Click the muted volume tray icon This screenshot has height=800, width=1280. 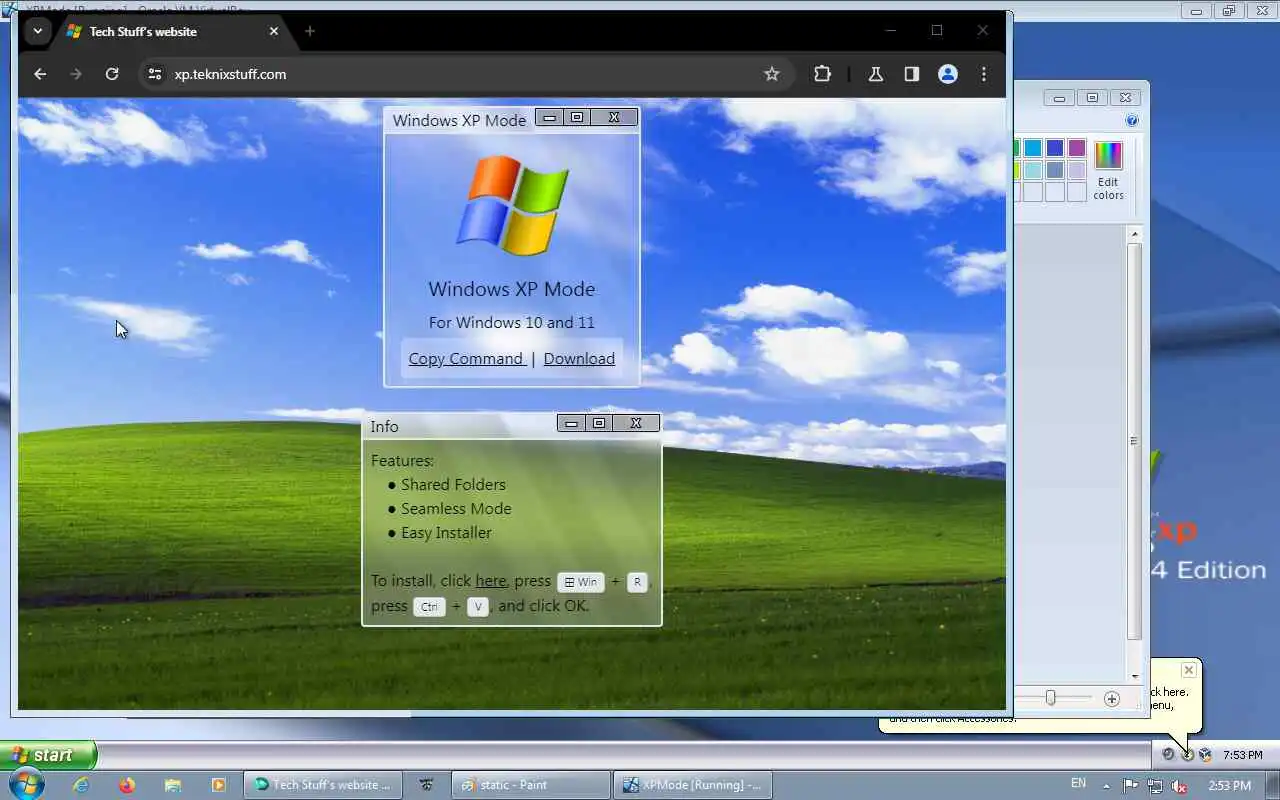pyautogui.click(x=1180, y=785)
